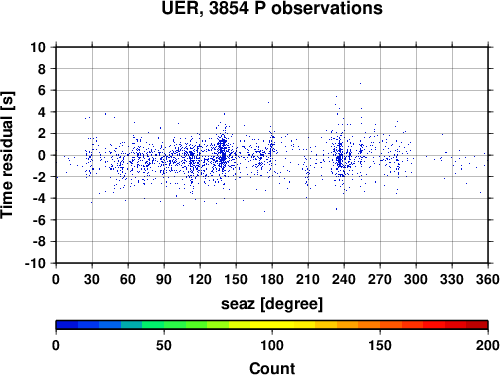500x375 pixels.
Task: Click the y-axis tick label '10'
Action: click(x=38, y=47)
